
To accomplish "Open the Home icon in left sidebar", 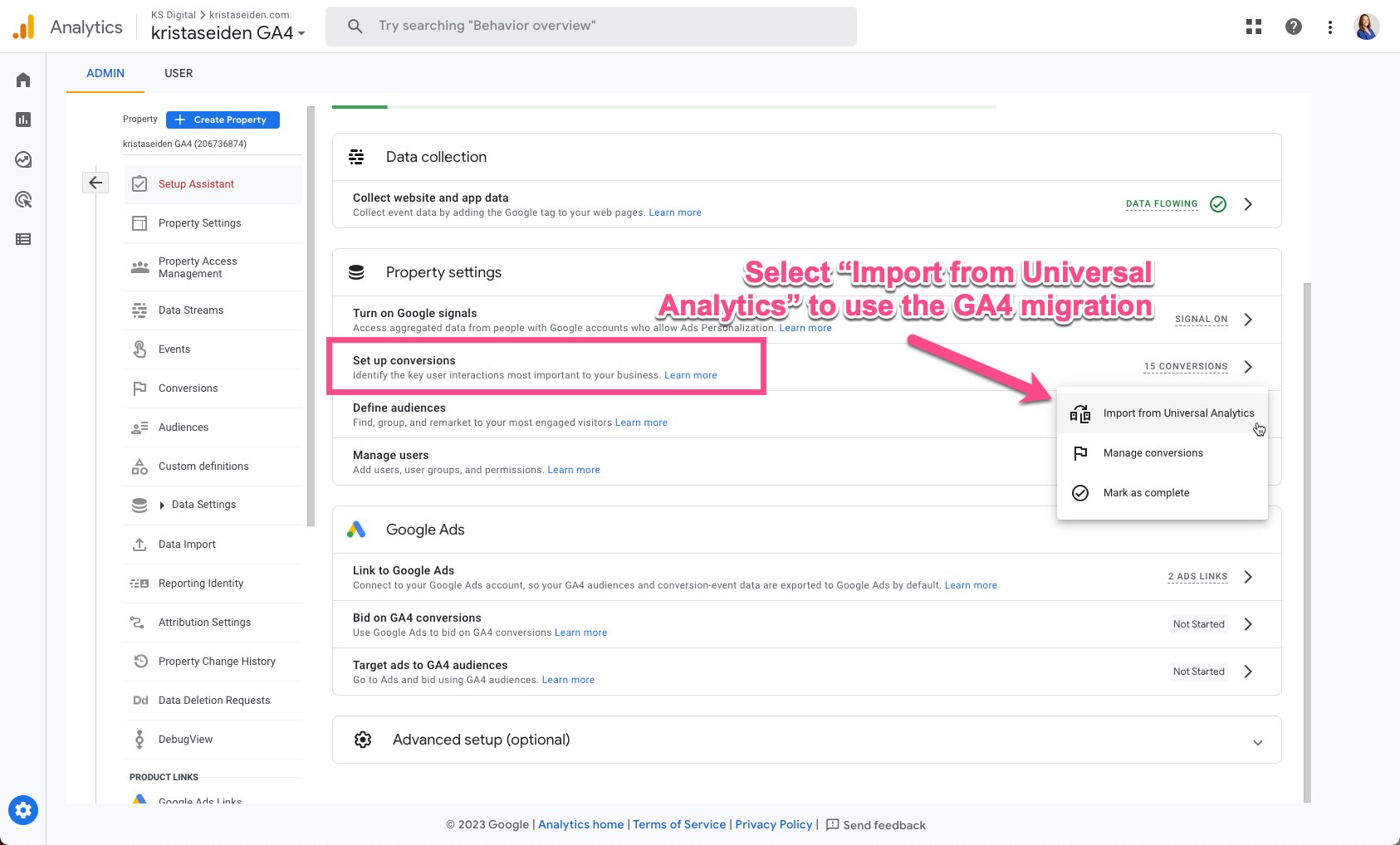I will pos(23,80).
